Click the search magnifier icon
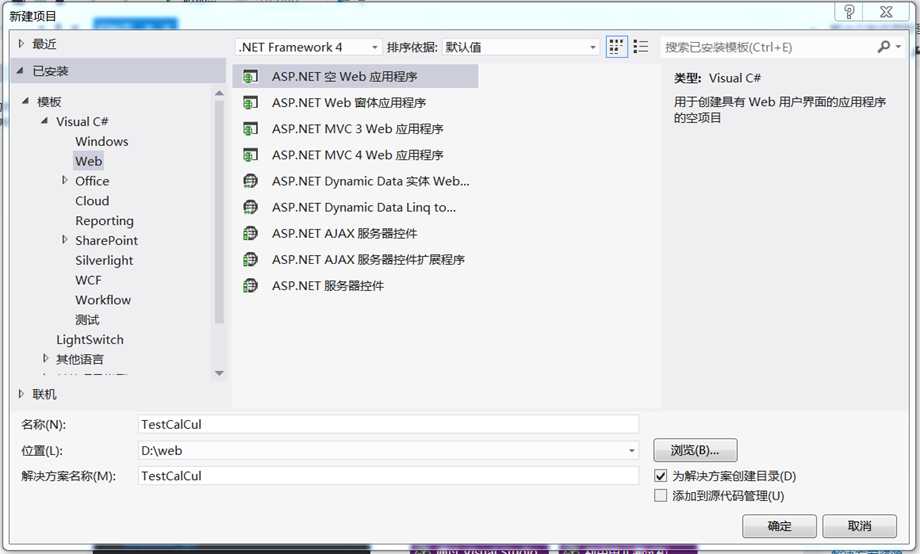Viewport: 920px width, 554px height. click(884, 47)
